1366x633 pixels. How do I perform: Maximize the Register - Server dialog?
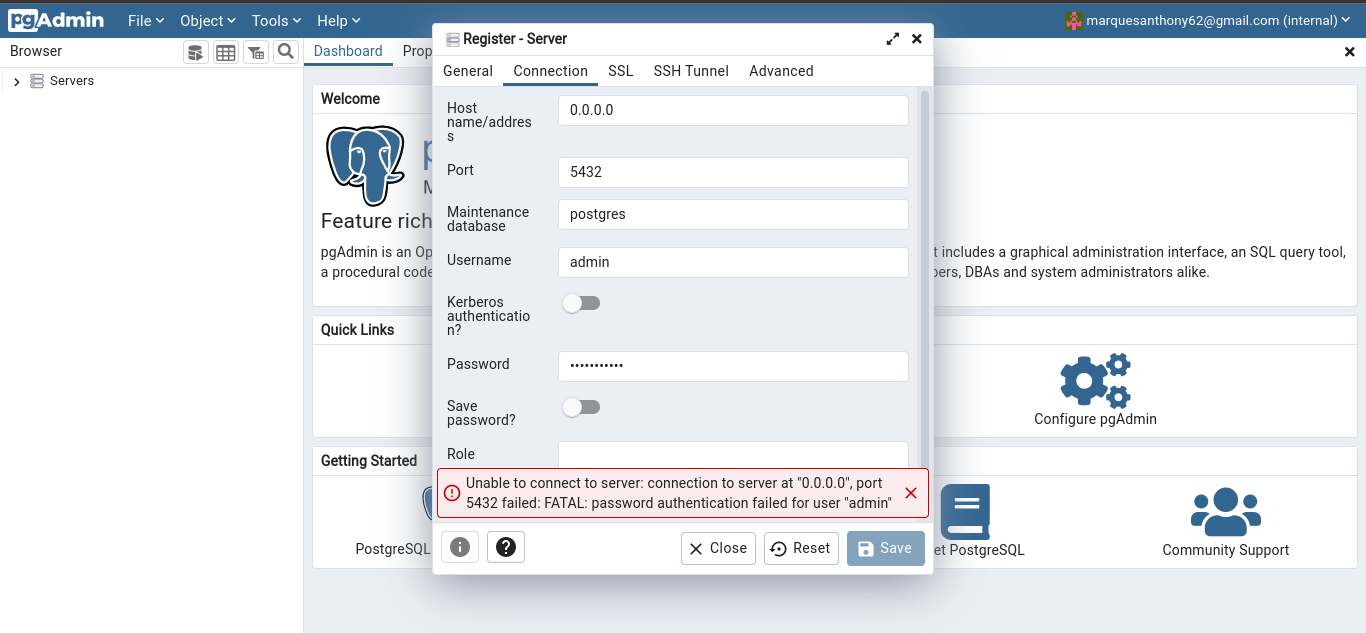(x=893, y=39)
